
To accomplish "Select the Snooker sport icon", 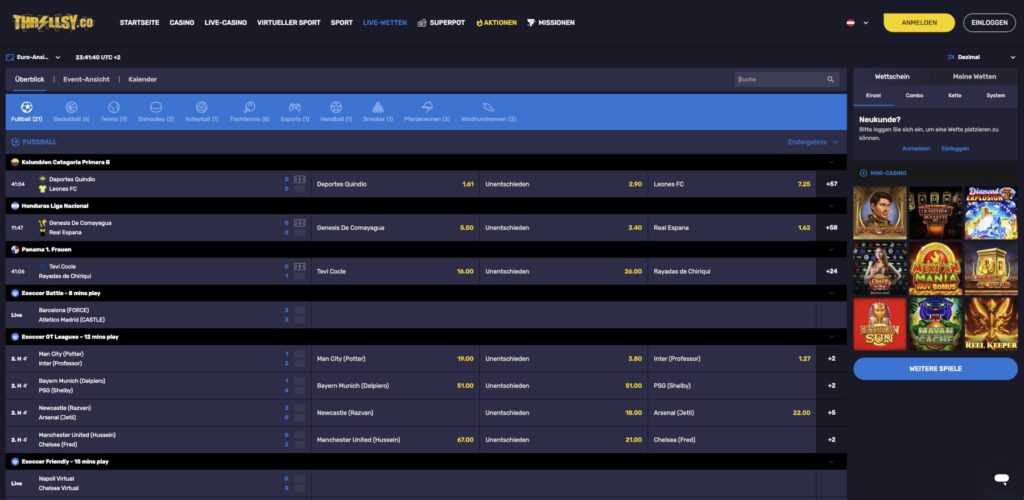I will tap(377, 107).
